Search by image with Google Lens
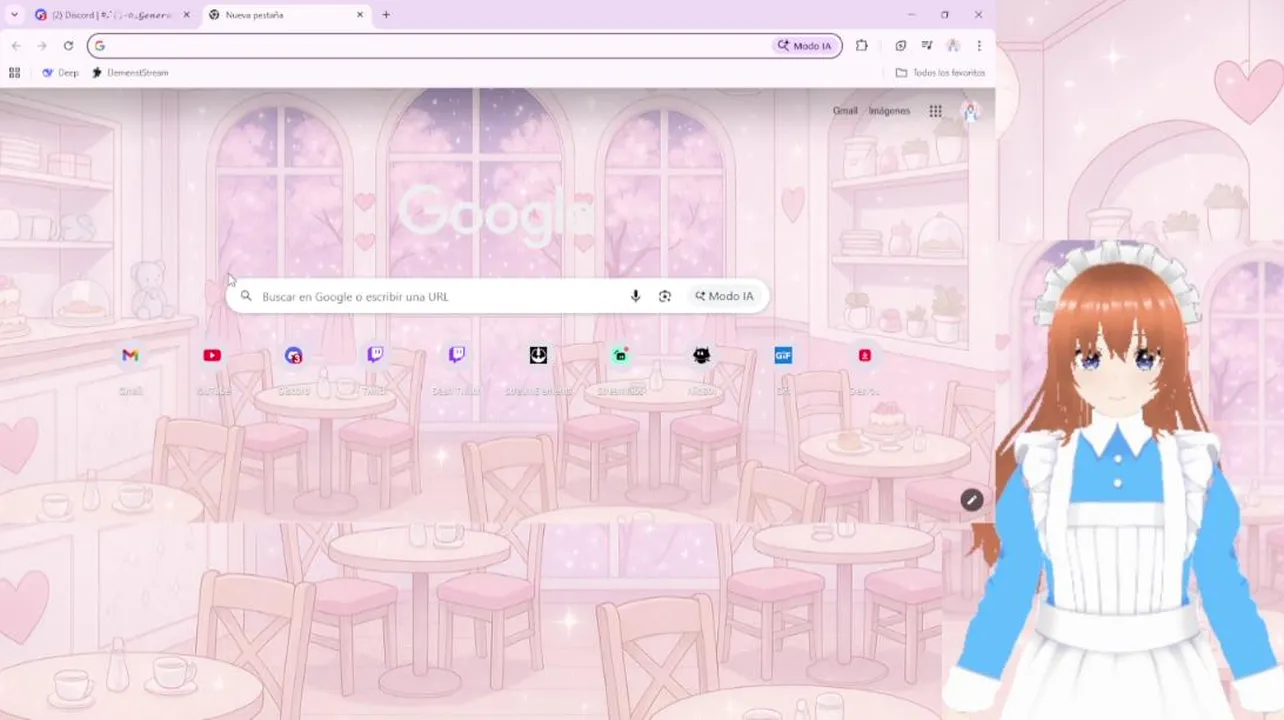 (664, 296)
